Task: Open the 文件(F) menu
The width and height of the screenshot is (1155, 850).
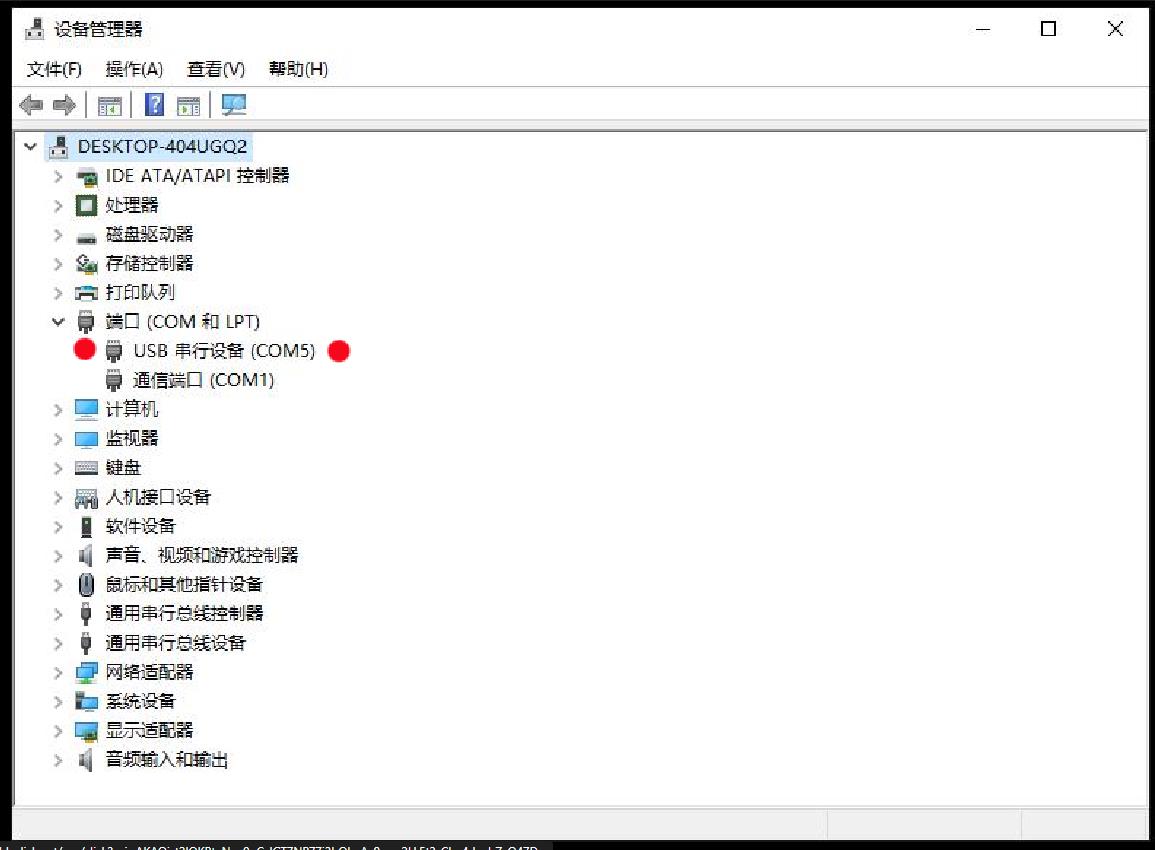Action: [x=54, y=69]
